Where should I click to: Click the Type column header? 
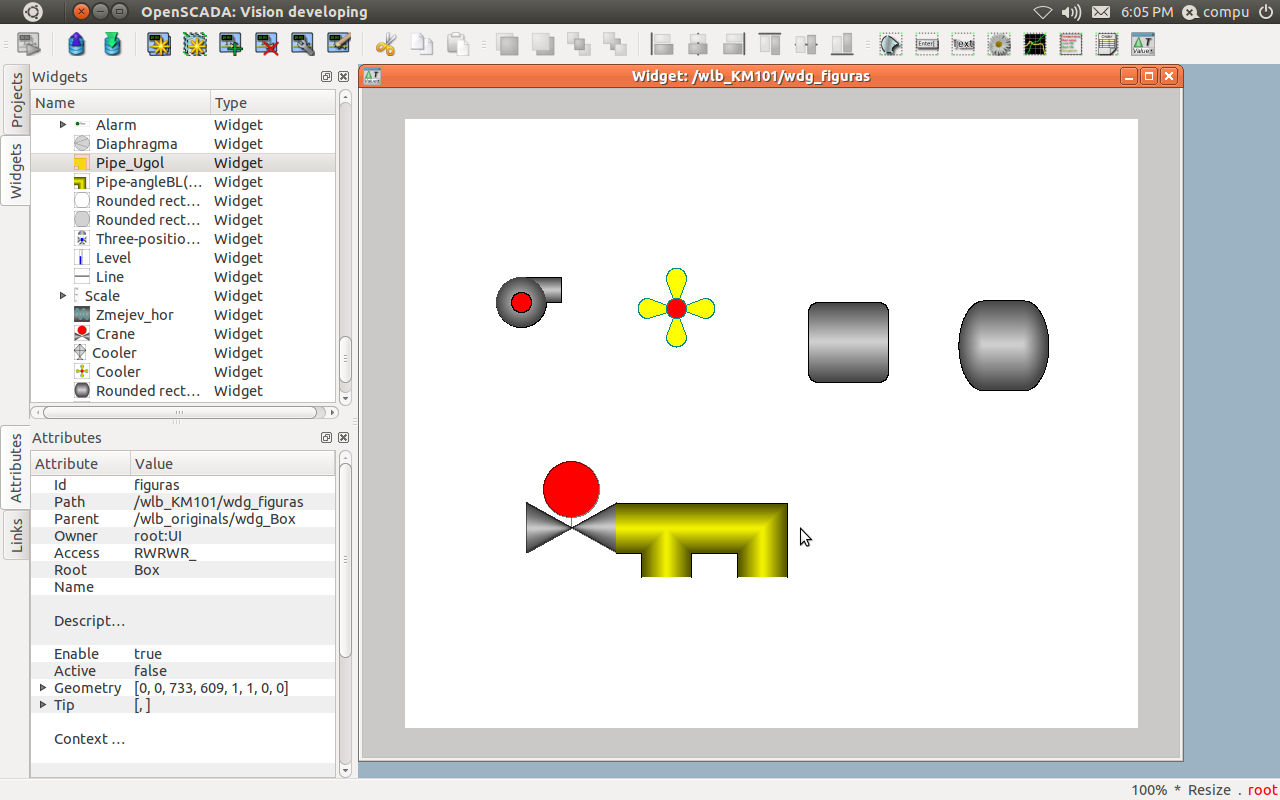272,103
